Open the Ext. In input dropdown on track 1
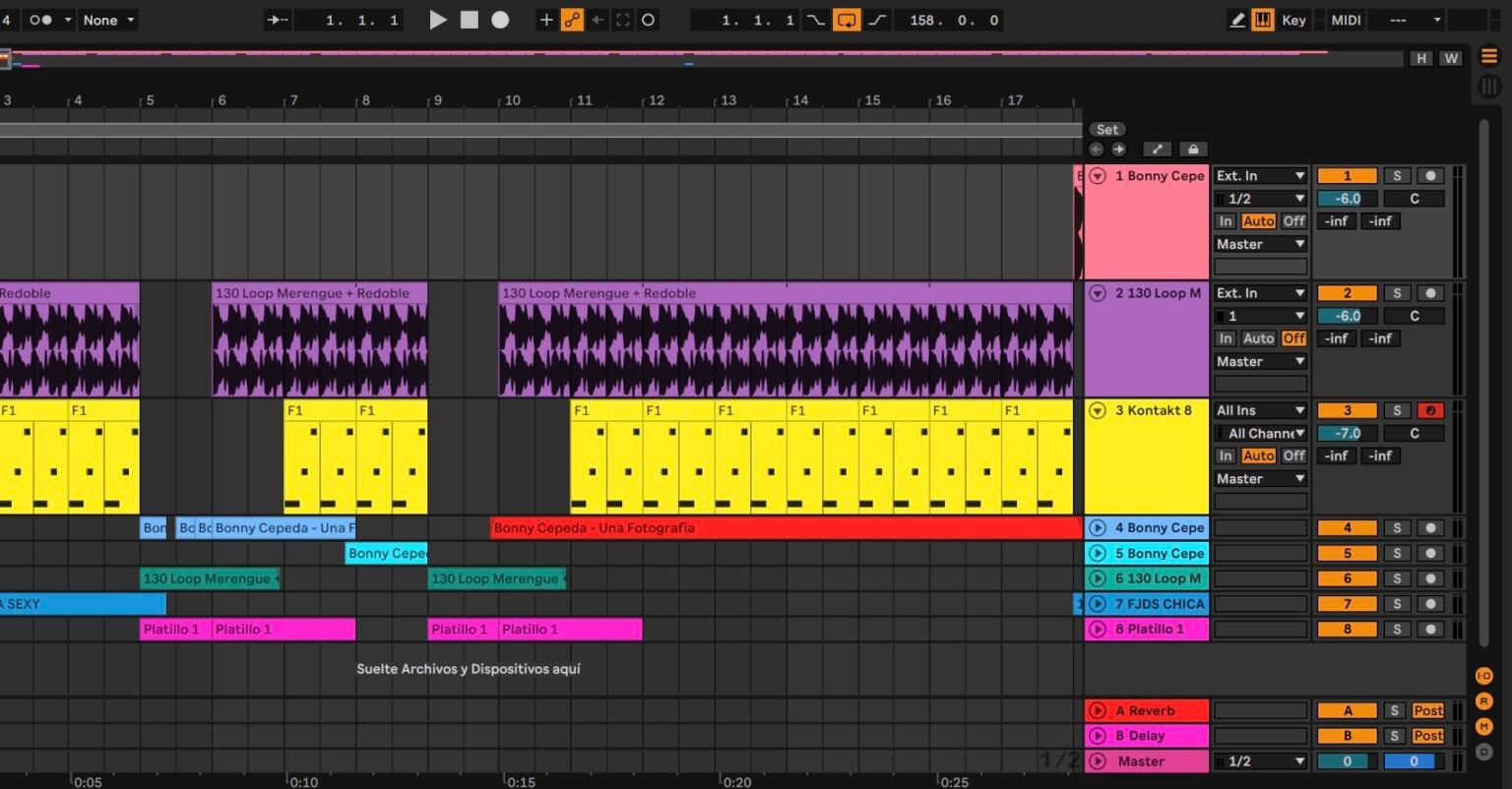This screenshot has width=1512, height=789. [x=1260, y=176]
